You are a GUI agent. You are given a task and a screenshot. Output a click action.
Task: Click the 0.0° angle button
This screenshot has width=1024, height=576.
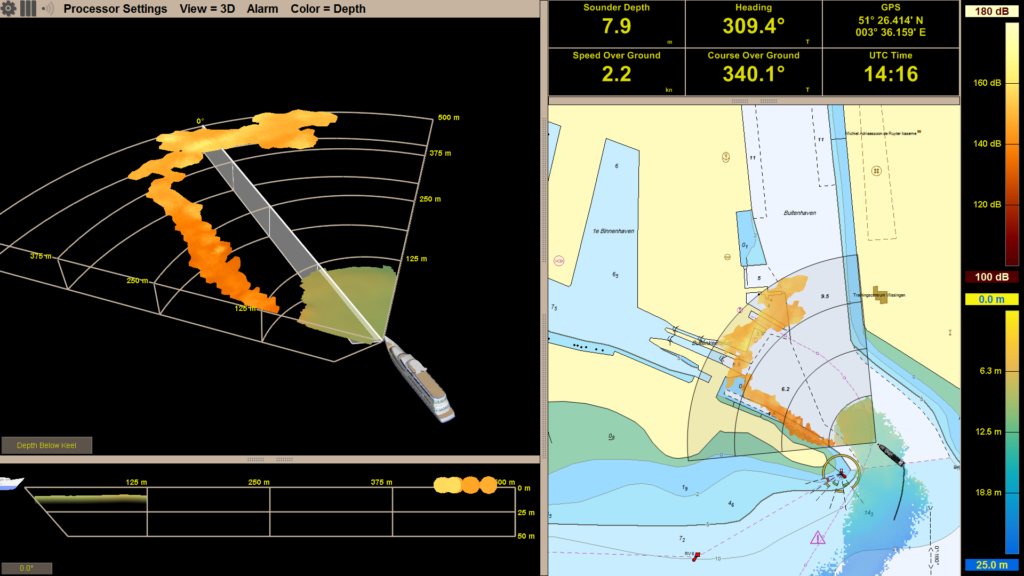point(26,568)
